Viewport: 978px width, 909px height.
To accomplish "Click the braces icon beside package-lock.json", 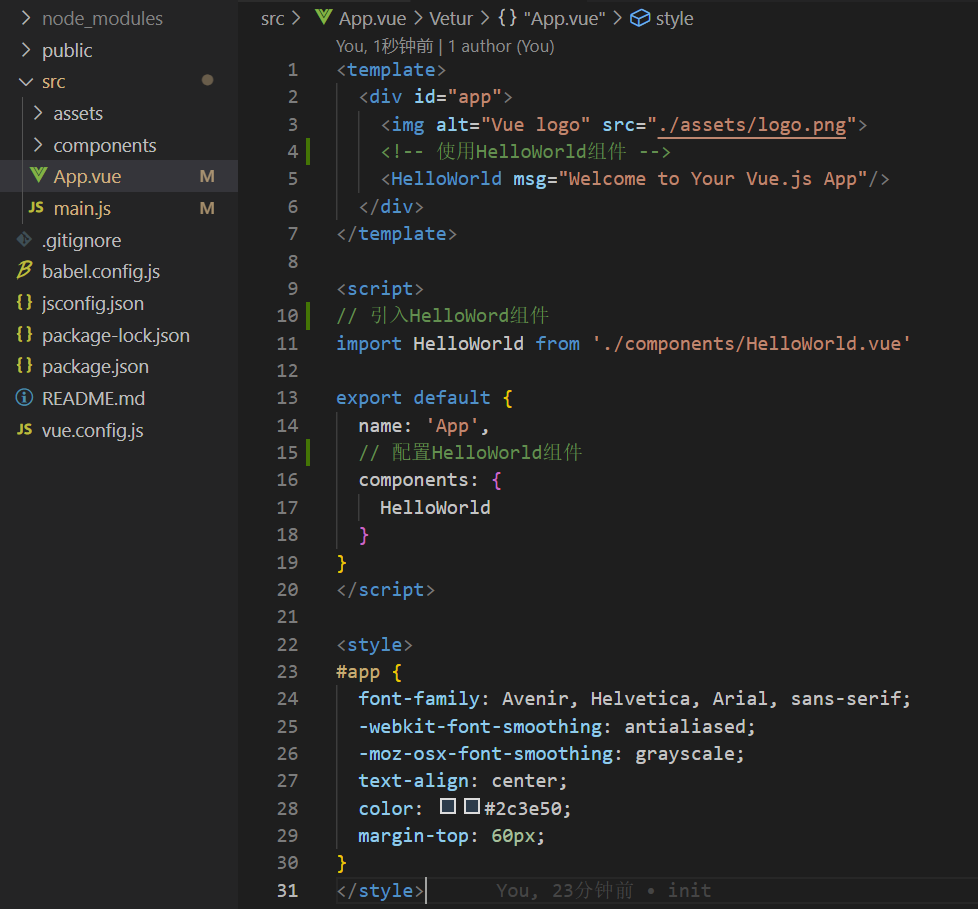I will tap(24, 334).
